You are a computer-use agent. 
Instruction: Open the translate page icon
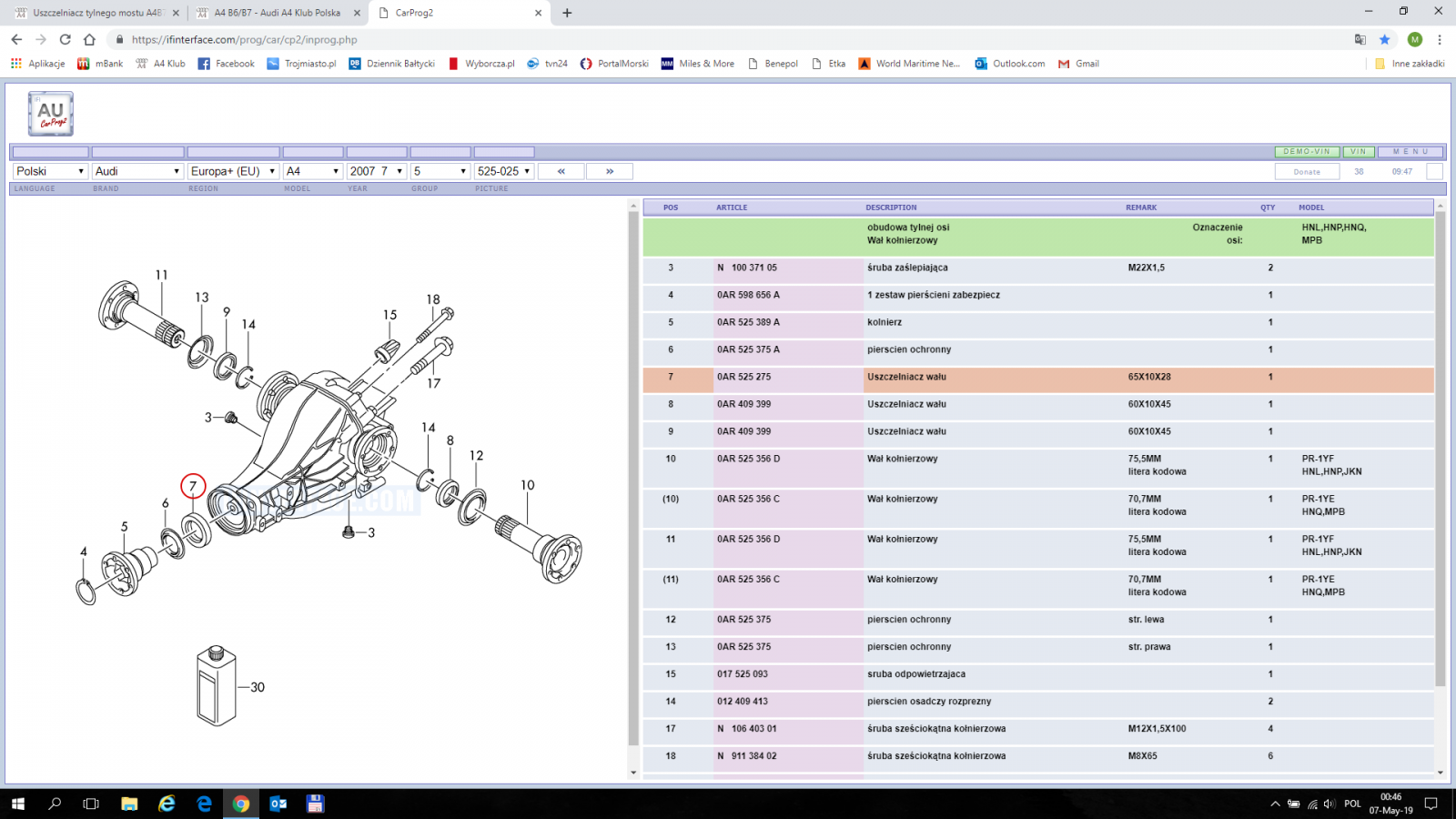pos(1360,39)
